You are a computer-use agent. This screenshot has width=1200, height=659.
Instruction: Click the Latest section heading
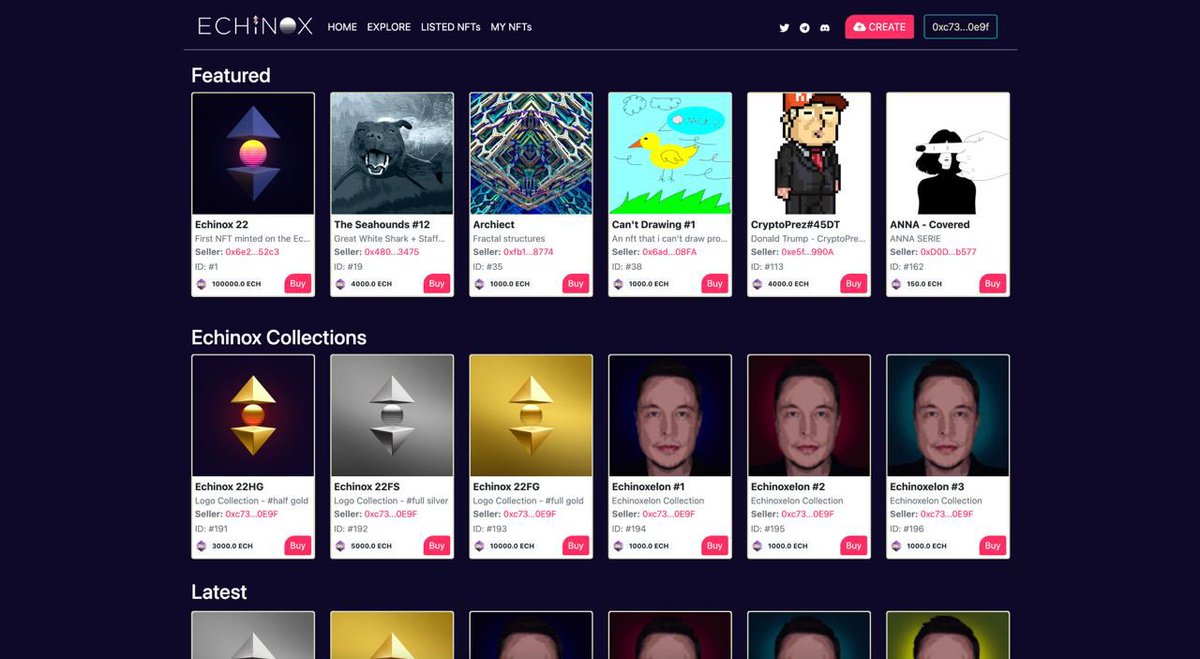(219, 592)
